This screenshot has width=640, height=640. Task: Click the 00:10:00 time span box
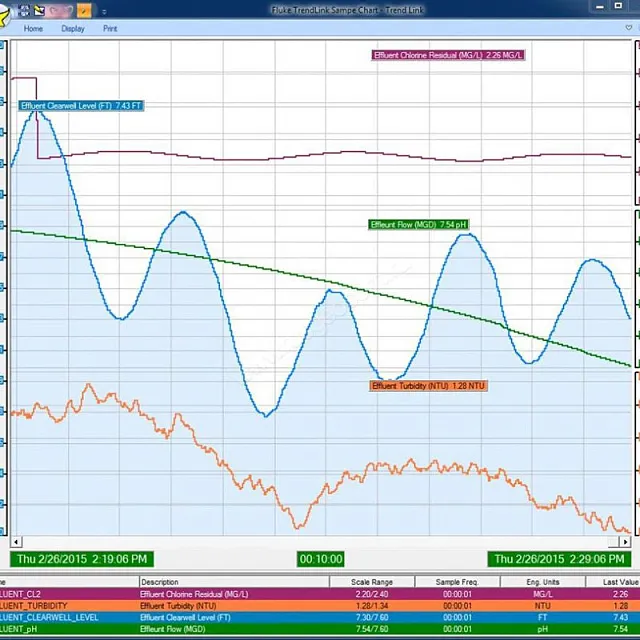320,559
